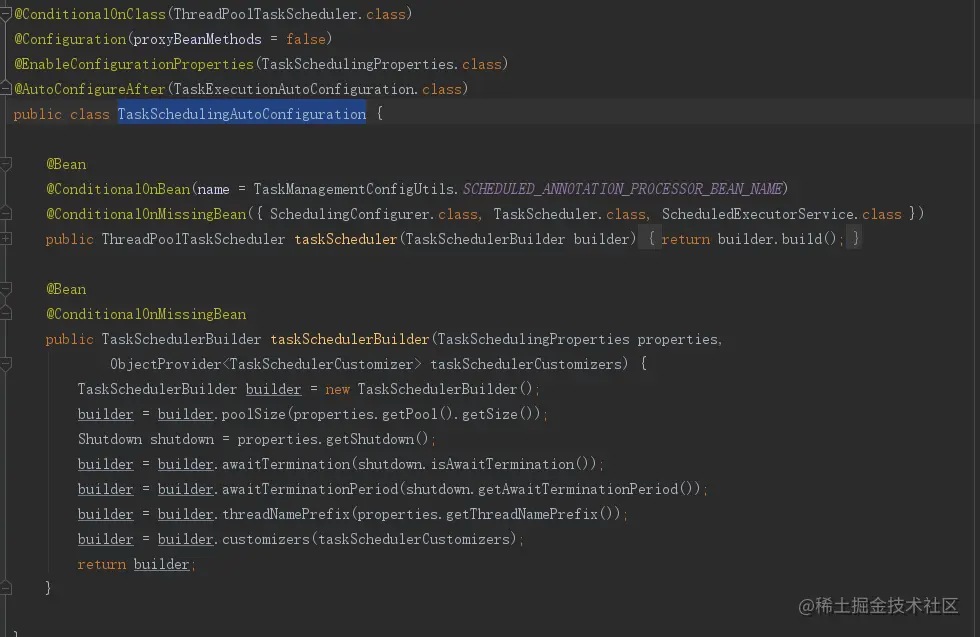Viewport: 980px width, 637px height.
Task: Select the proxyBeanMethods attribute
Action: pyautogui.click(x=198, y=39)
